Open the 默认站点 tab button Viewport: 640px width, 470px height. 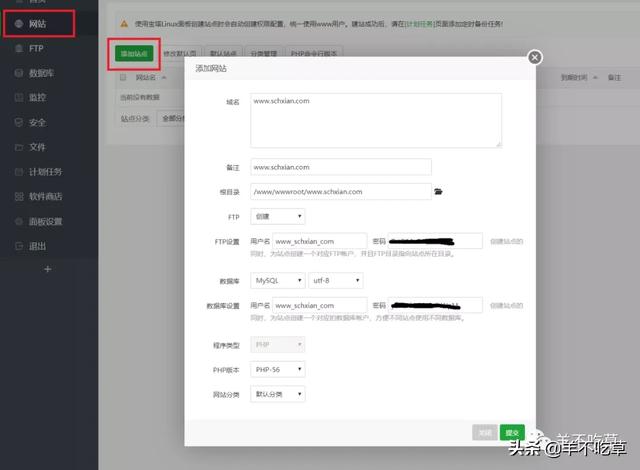pyautogui.click(x=223, y=53)
